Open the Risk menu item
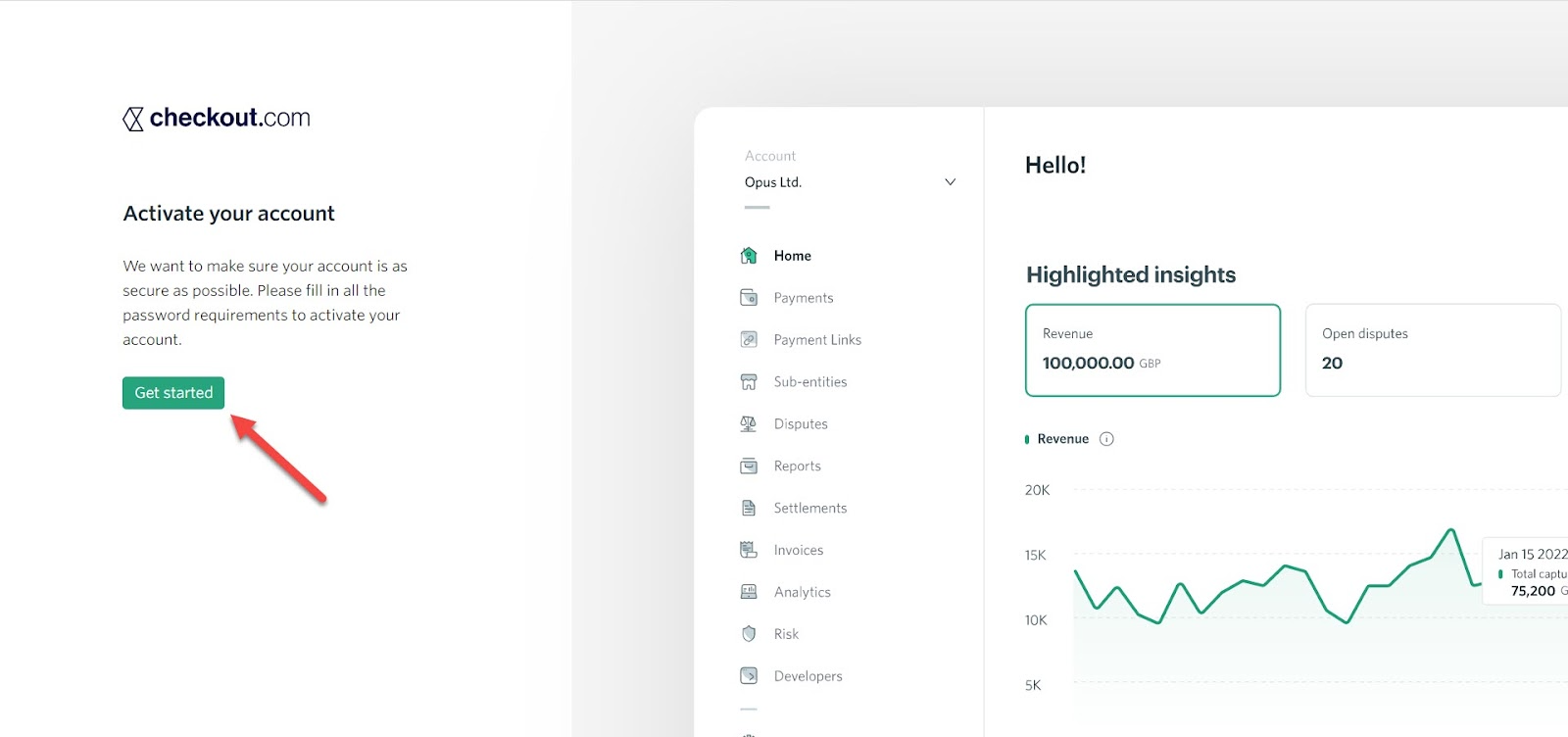 click(786, 634)
